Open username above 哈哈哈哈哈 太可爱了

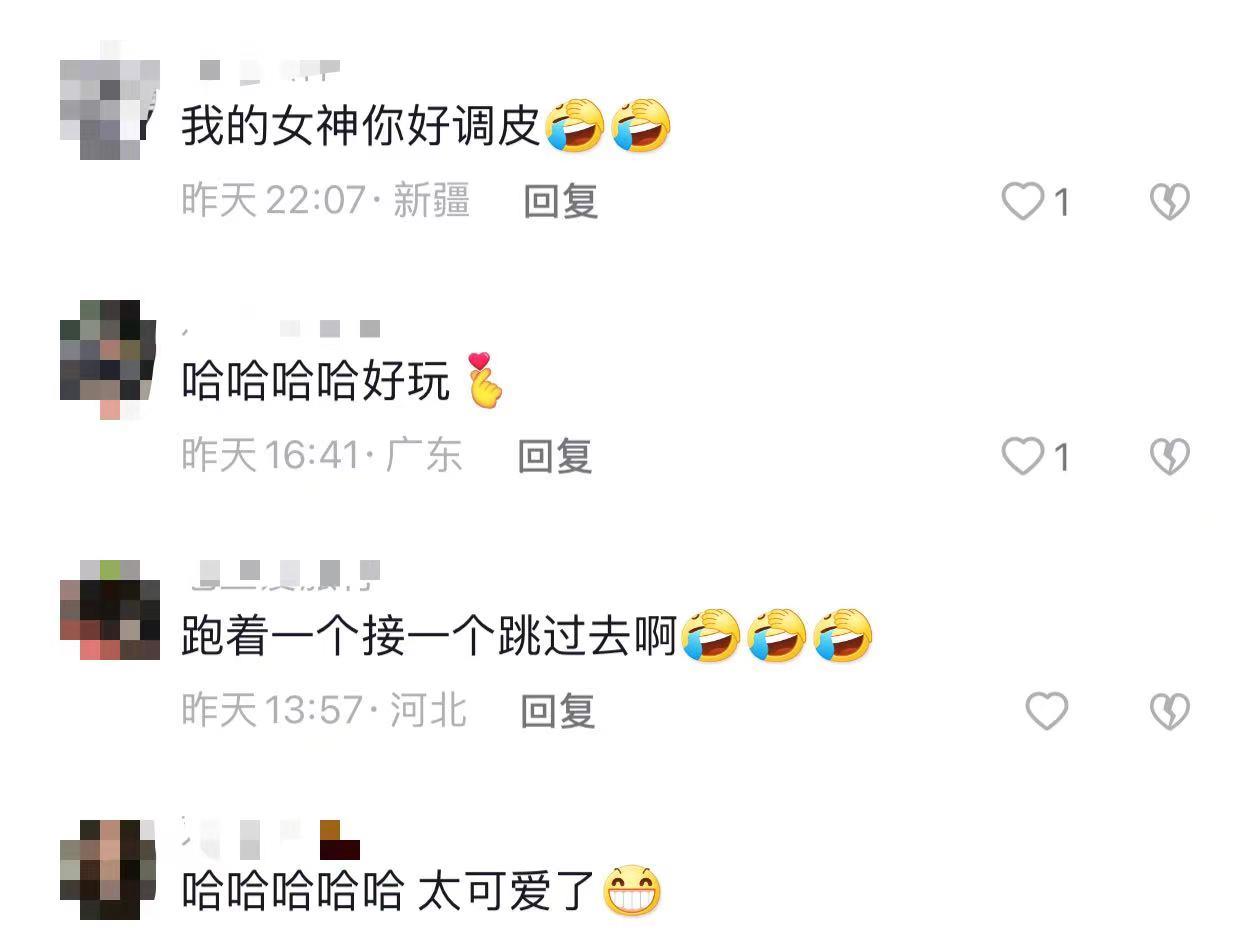coord(270,838)
